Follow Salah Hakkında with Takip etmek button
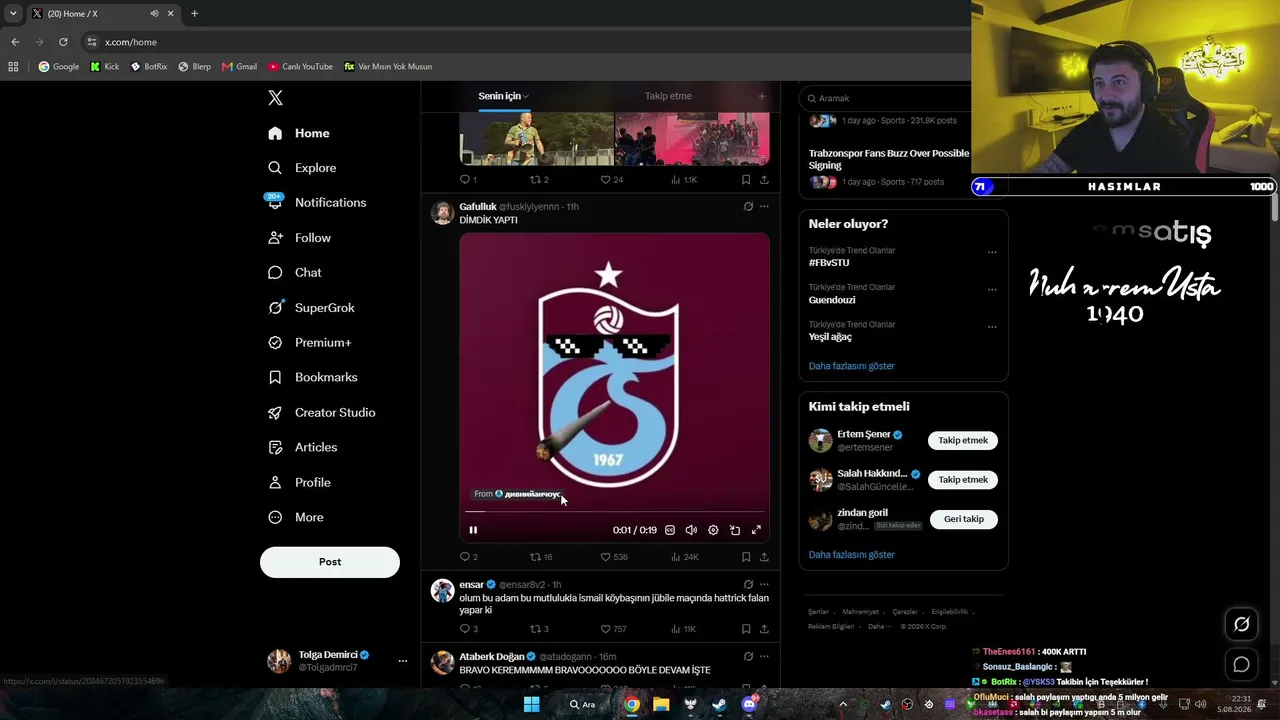 (963, 480)
